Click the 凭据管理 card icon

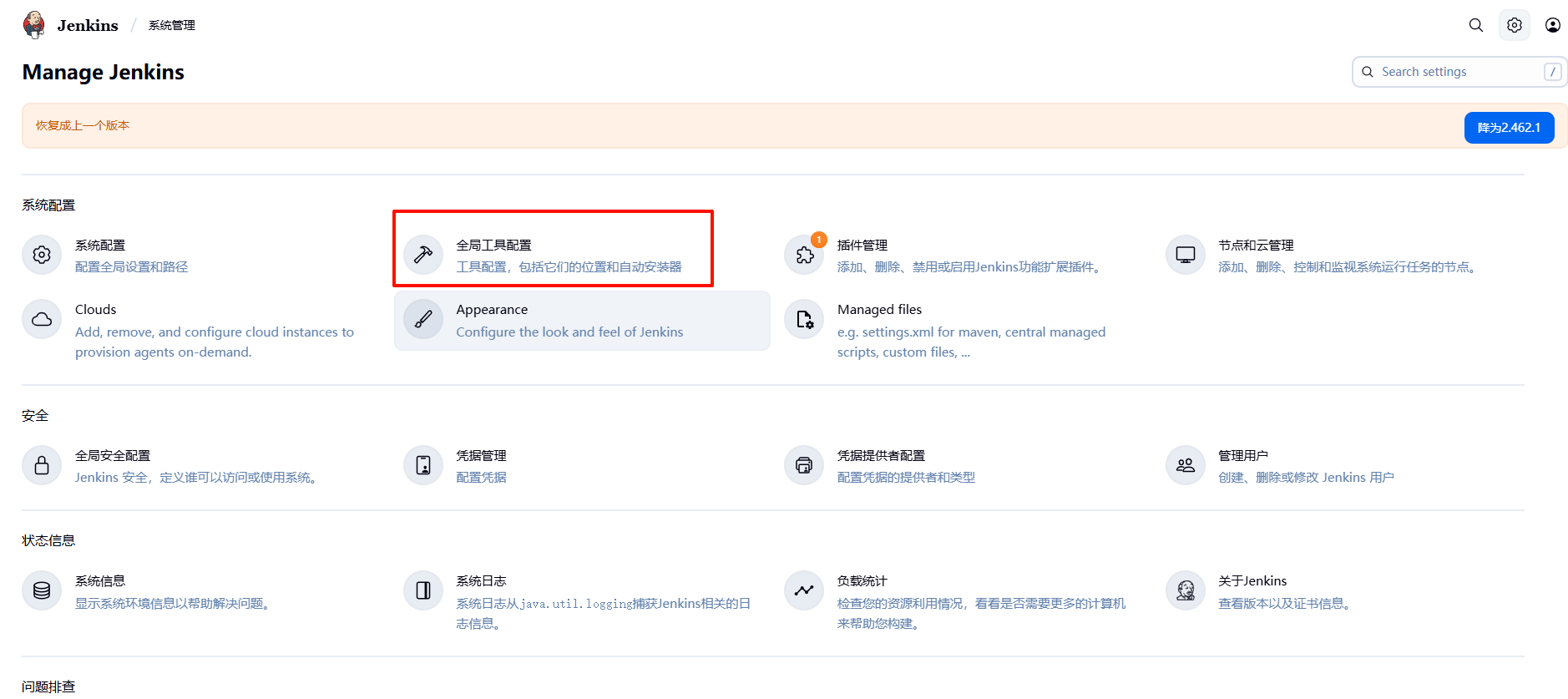423,465
